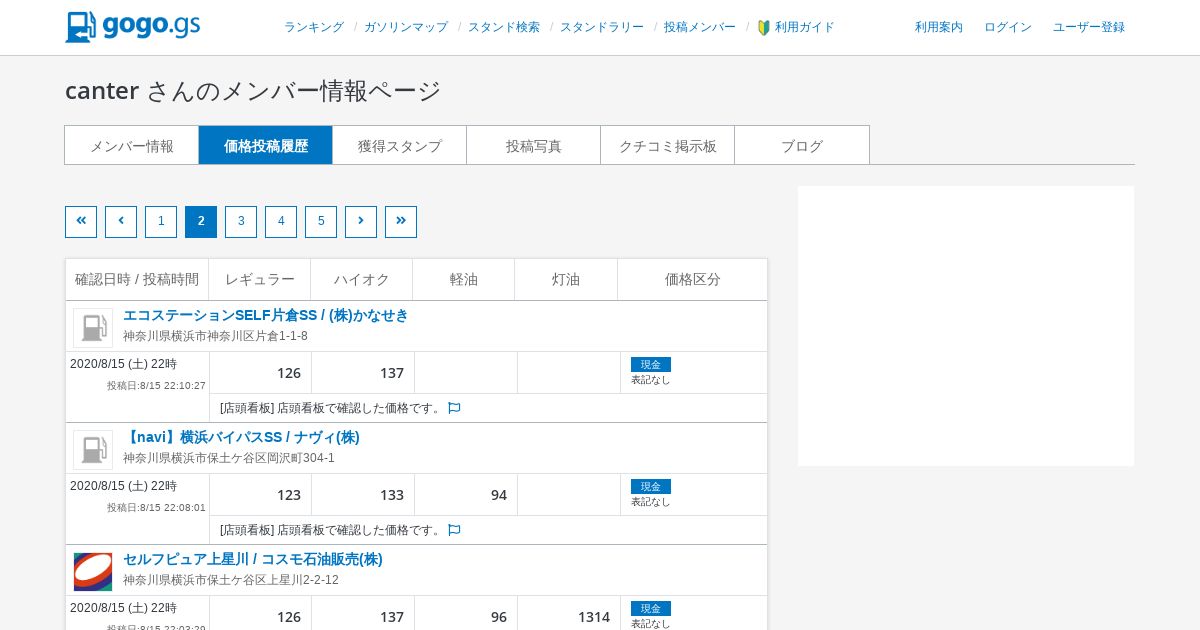This screenshot has height=630, width=1200.
Task: Open エコステーションSELF片倉SS station link
Action: [266, 315]
